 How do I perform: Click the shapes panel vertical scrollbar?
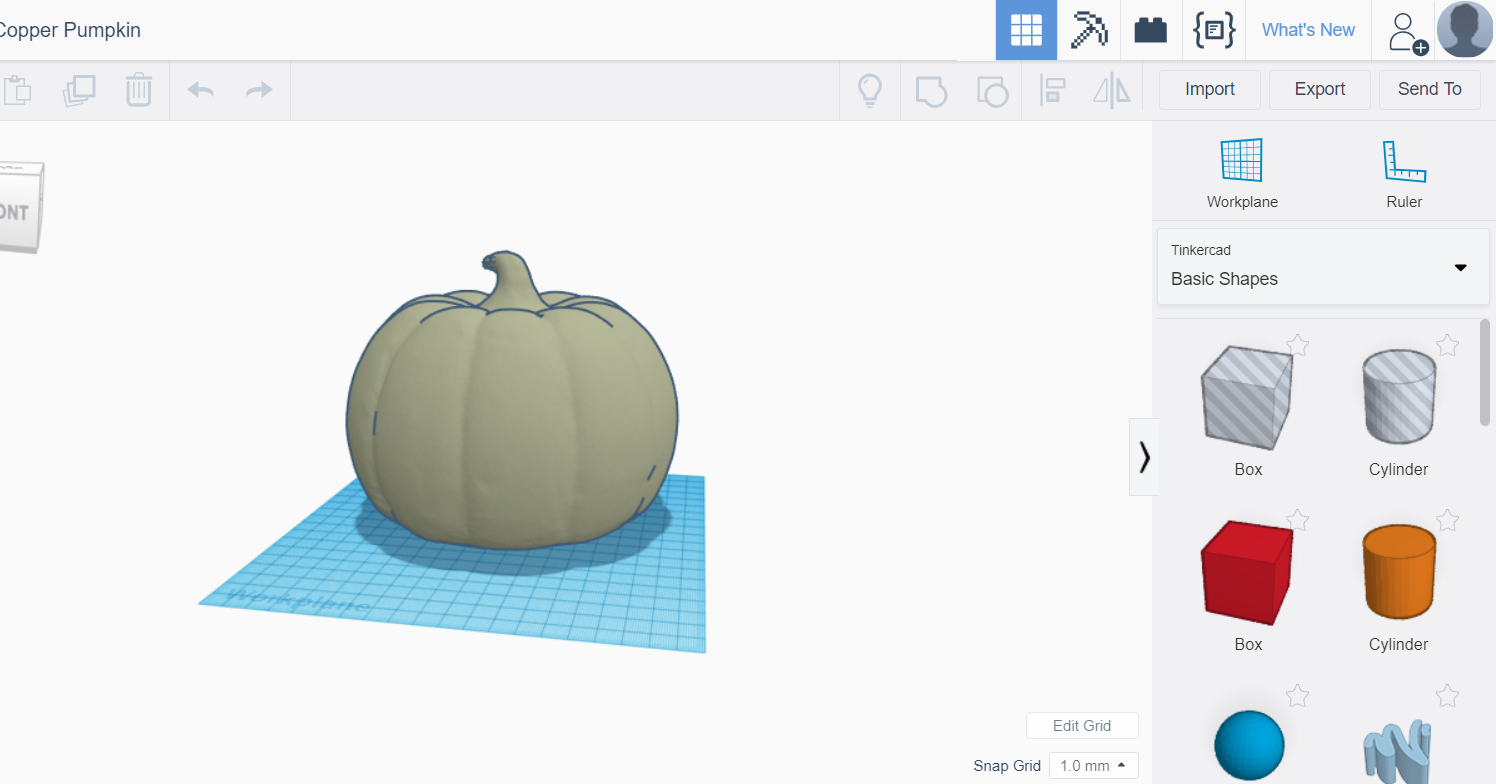[x=1485, y=373]
